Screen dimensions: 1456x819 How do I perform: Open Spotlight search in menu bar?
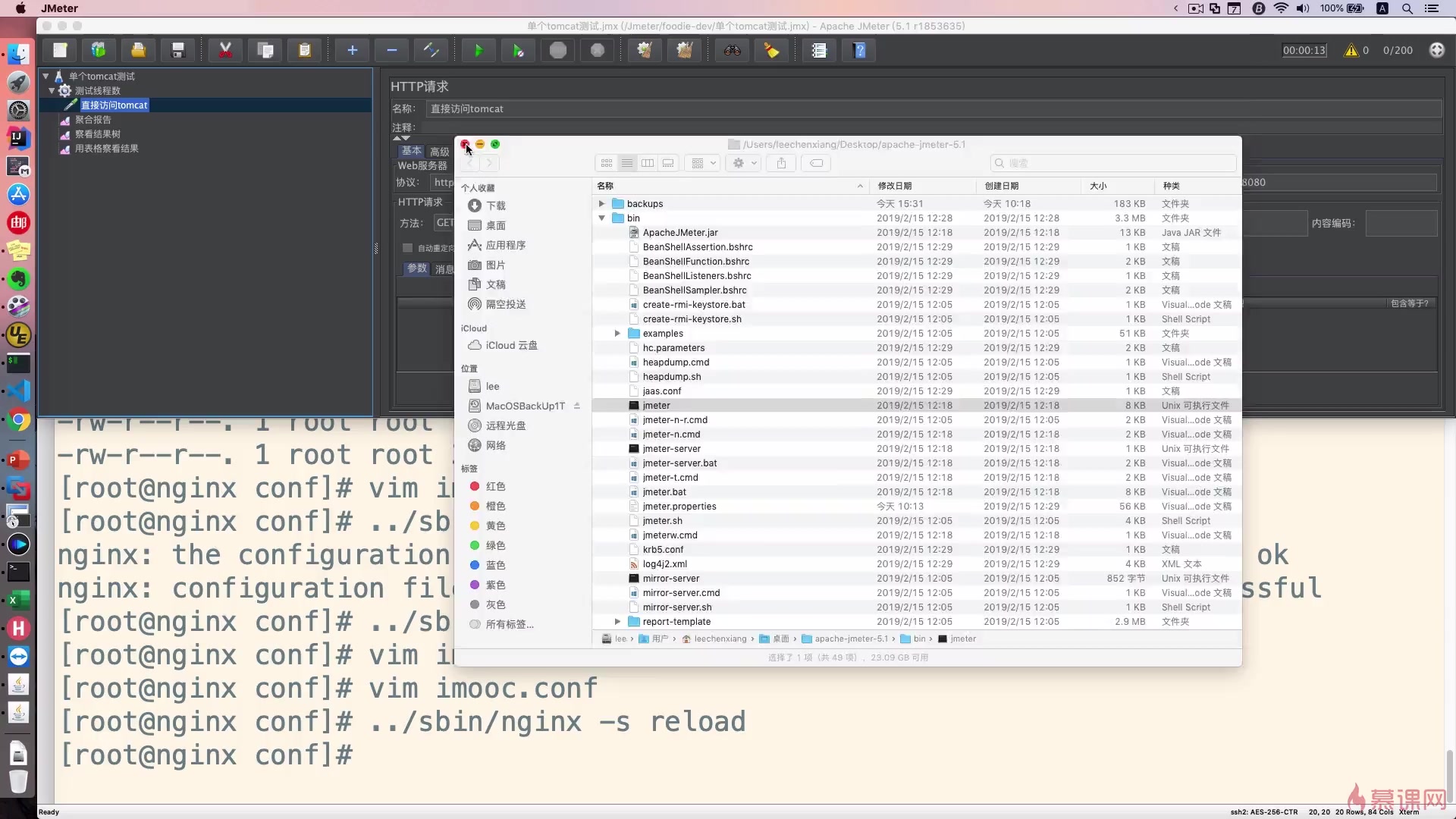pyautogui.click(x=1407, y=8)
